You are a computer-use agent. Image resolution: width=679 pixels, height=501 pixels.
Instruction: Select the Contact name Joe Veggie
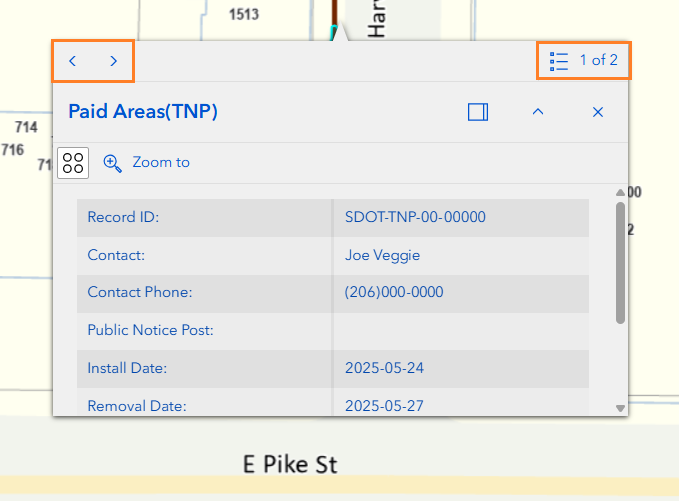click(382, 255)
